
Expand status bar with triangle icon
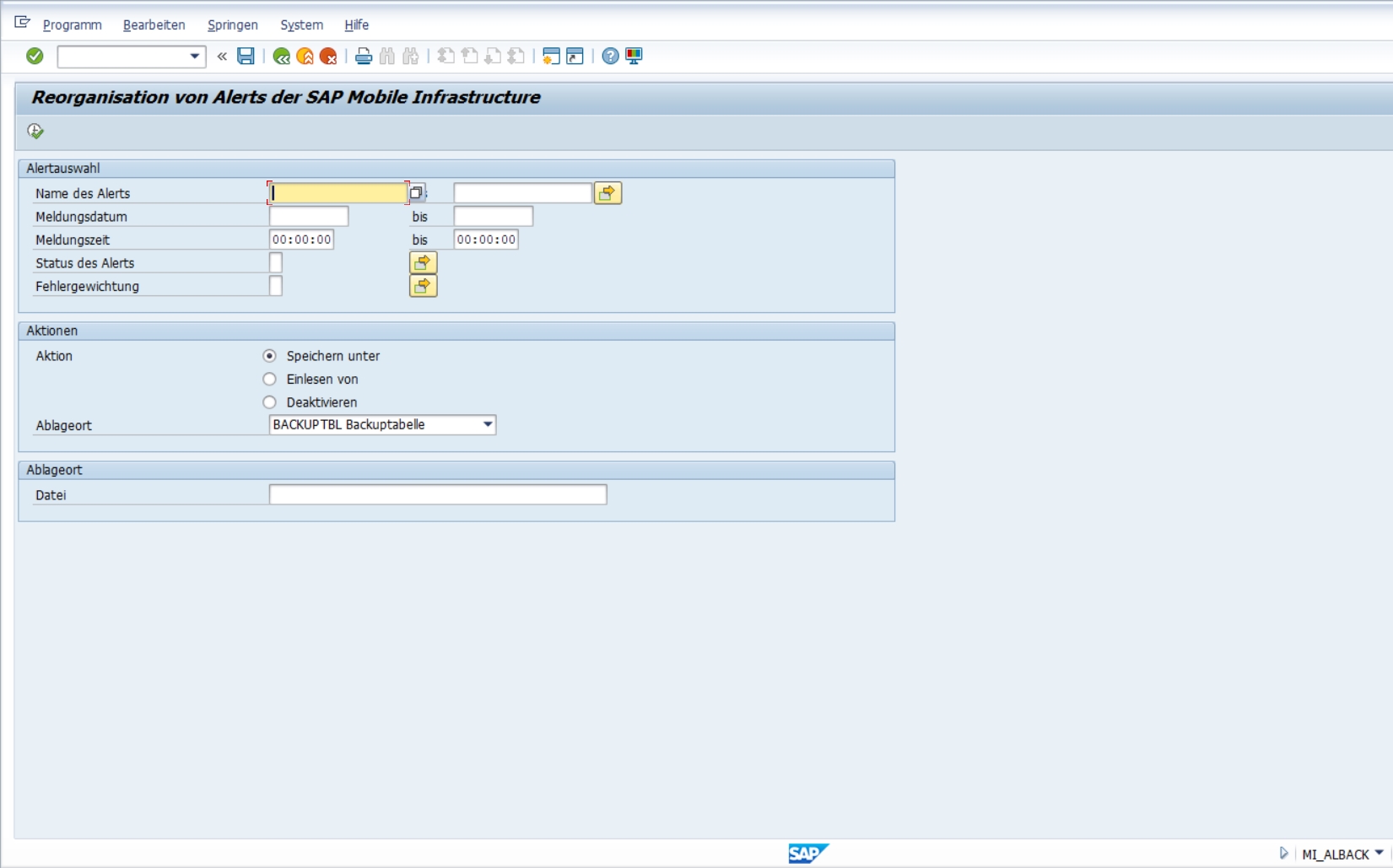pos(1283,854)
